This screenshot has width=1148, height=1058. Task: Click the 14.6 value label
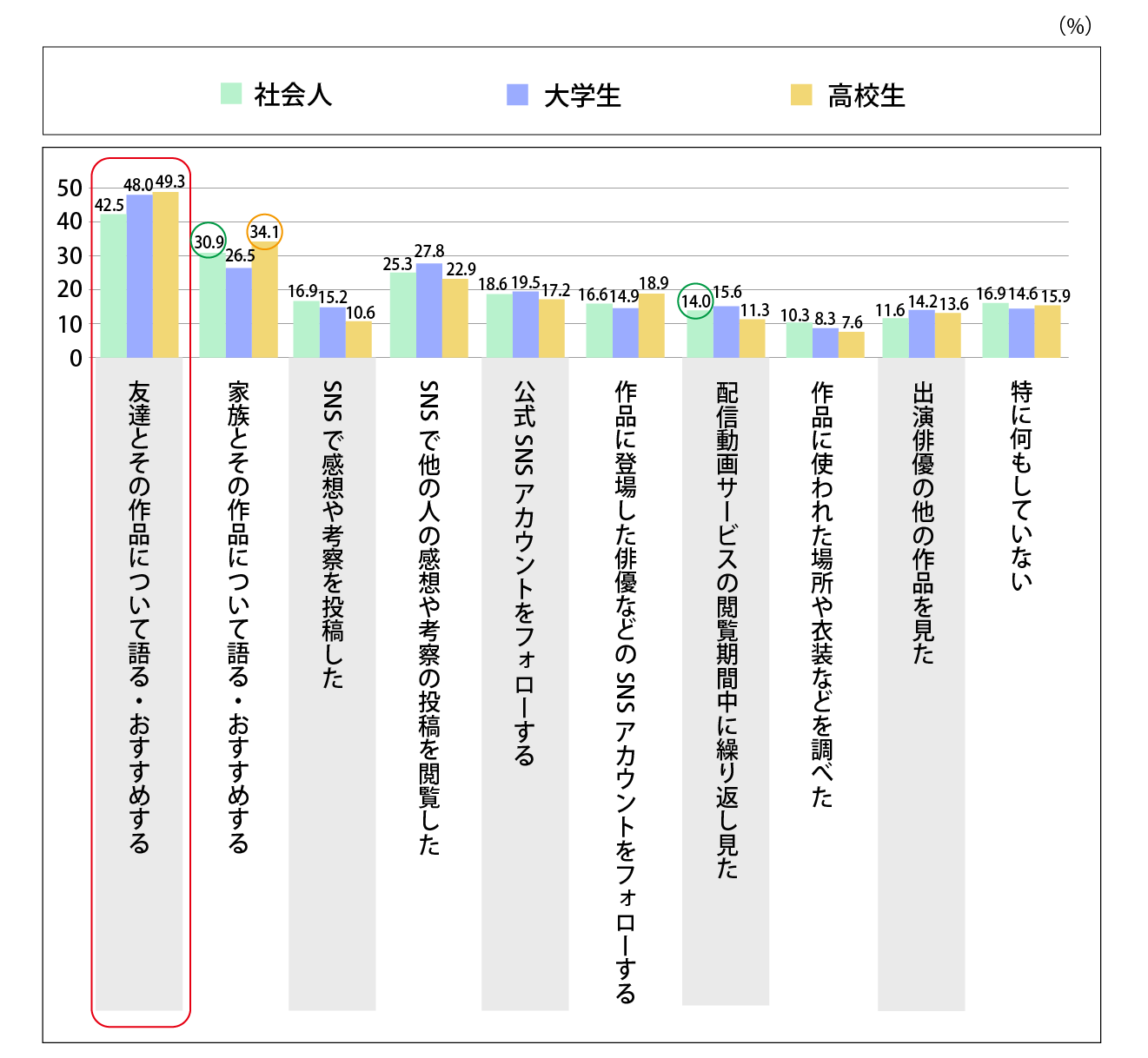click(1023, 294)
